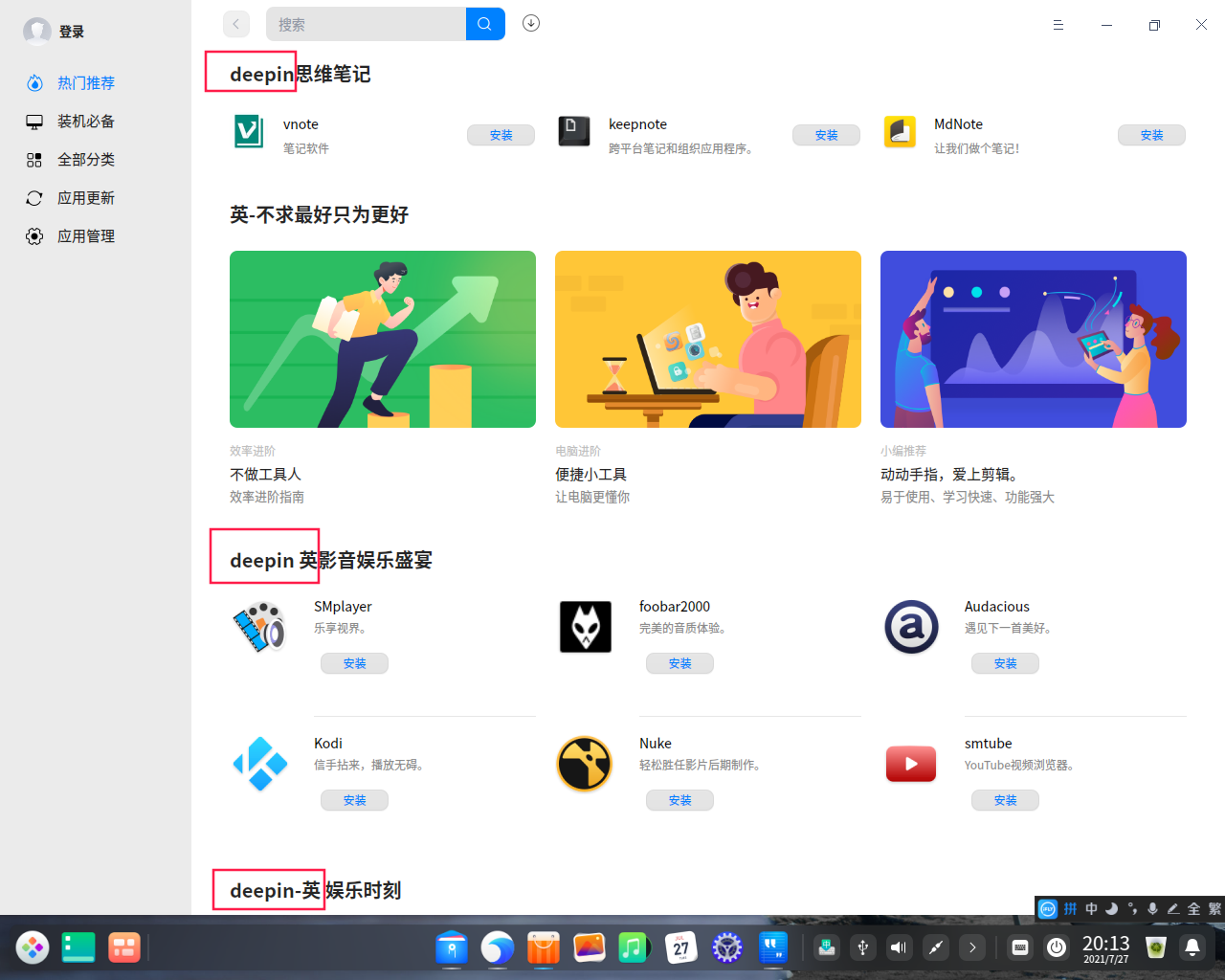Open the 便捷小工具 yellow banner
1225x980 pixels.
708,339
